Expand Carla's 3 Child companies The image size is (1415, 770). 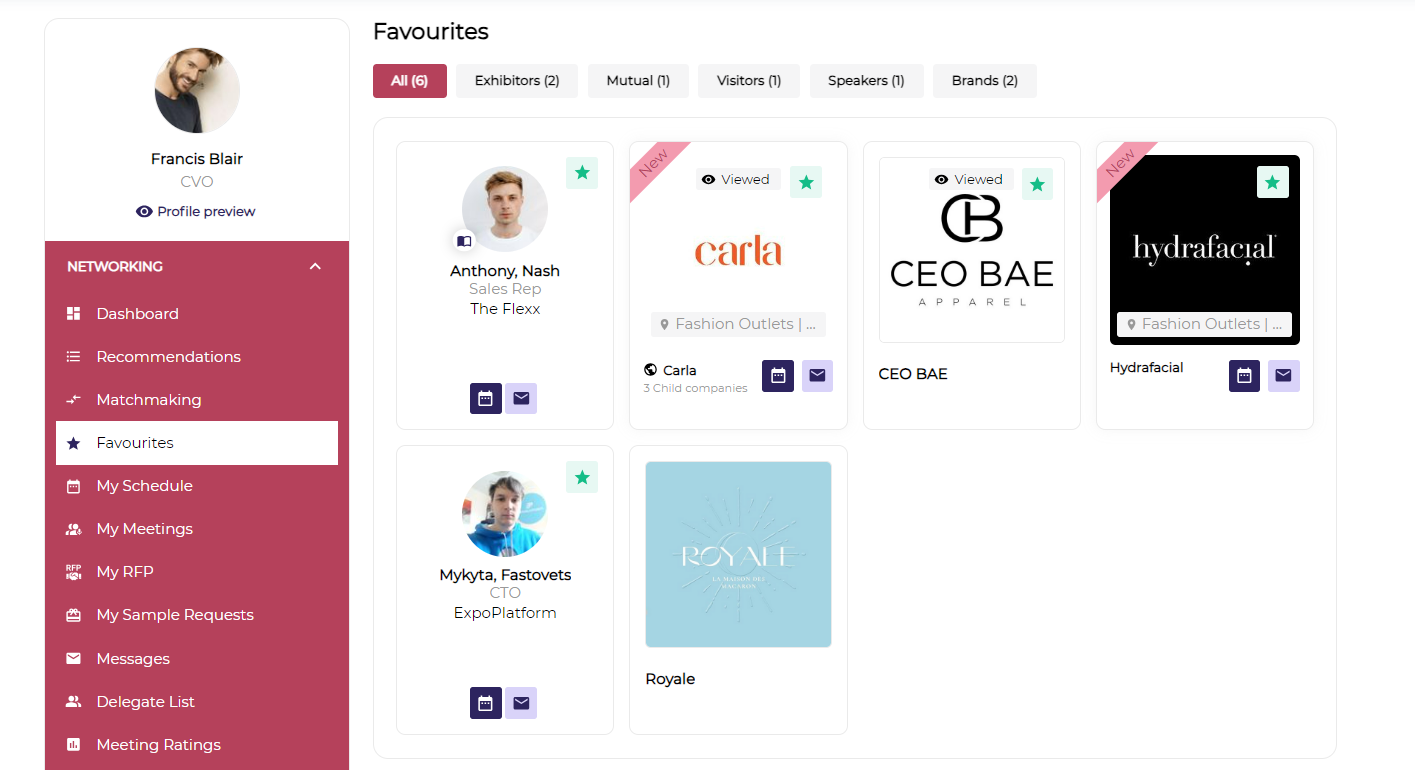(x=695, y=388)
